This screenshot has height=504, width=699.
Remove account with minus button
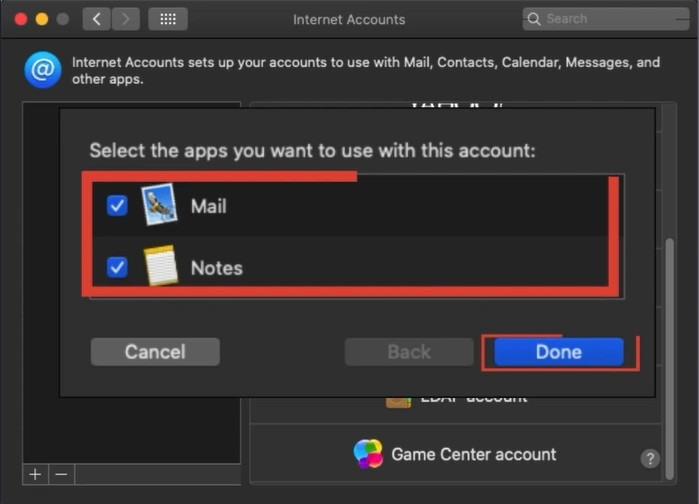click(62, 475)
